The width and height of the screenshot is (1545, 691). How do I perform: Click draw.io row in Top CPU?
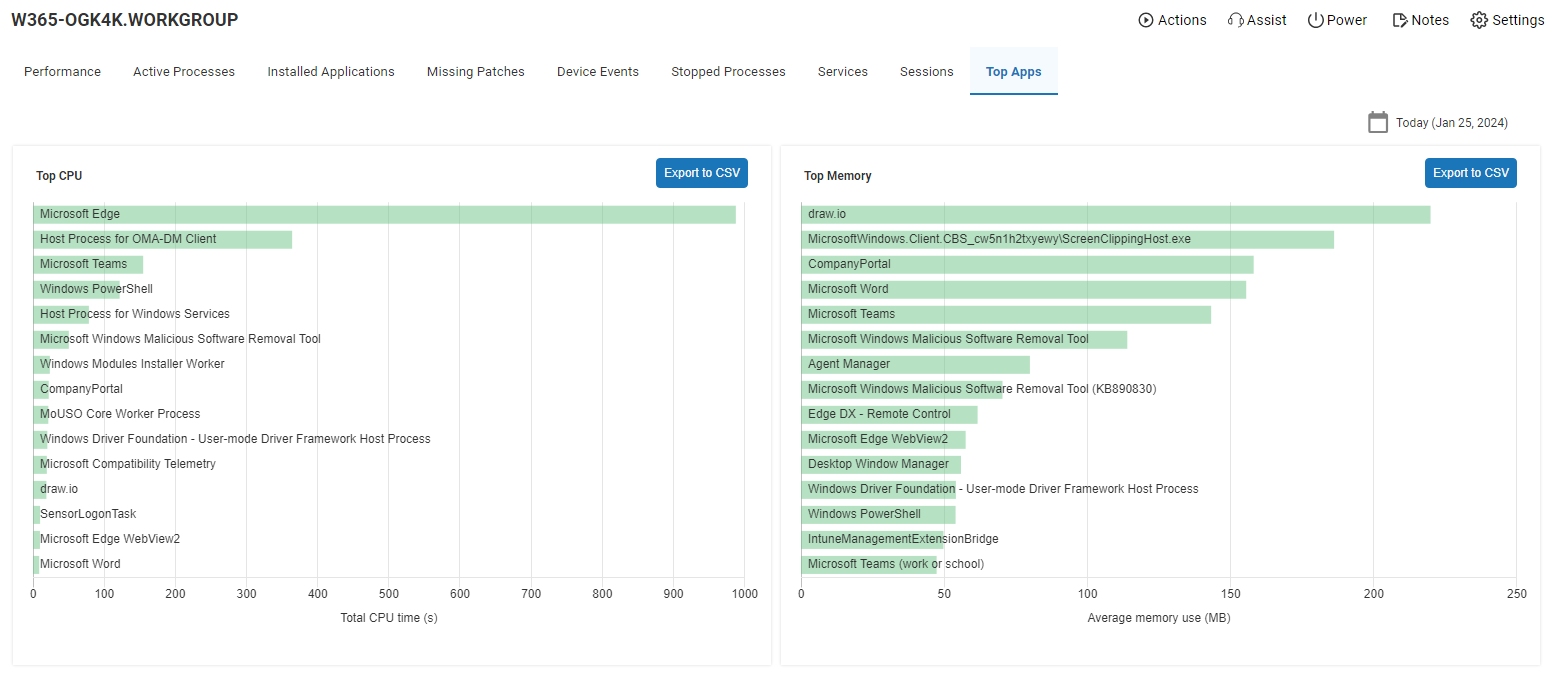58,489
